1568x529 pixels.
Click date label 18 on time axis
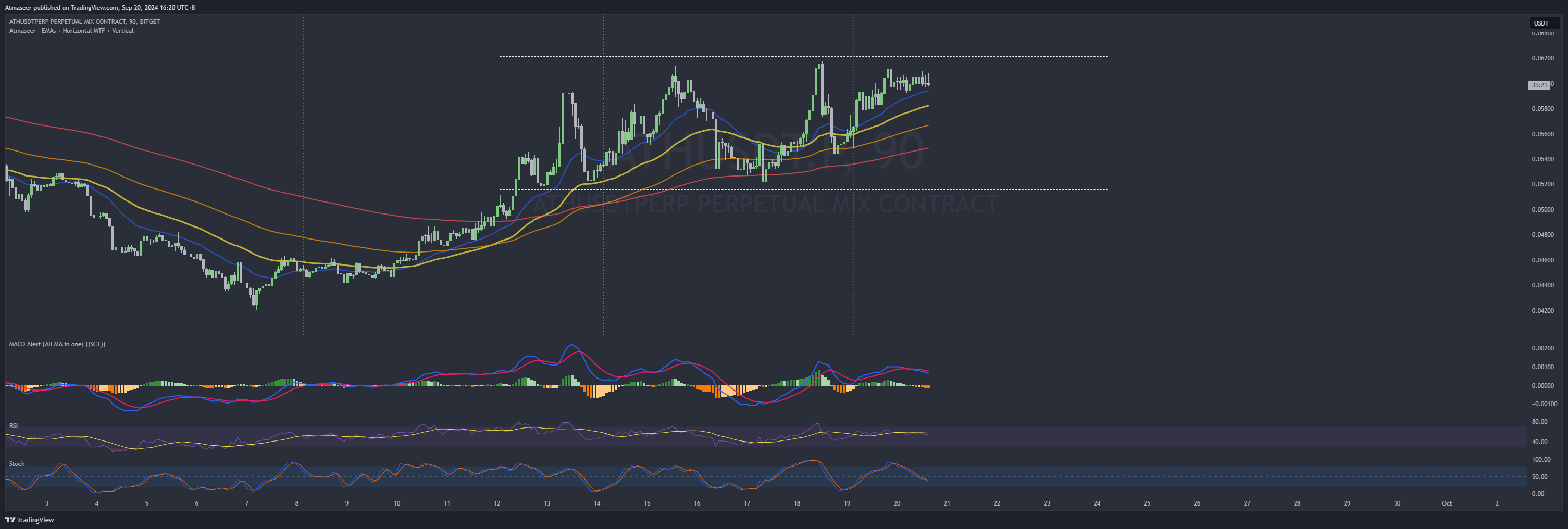(797, 503)
